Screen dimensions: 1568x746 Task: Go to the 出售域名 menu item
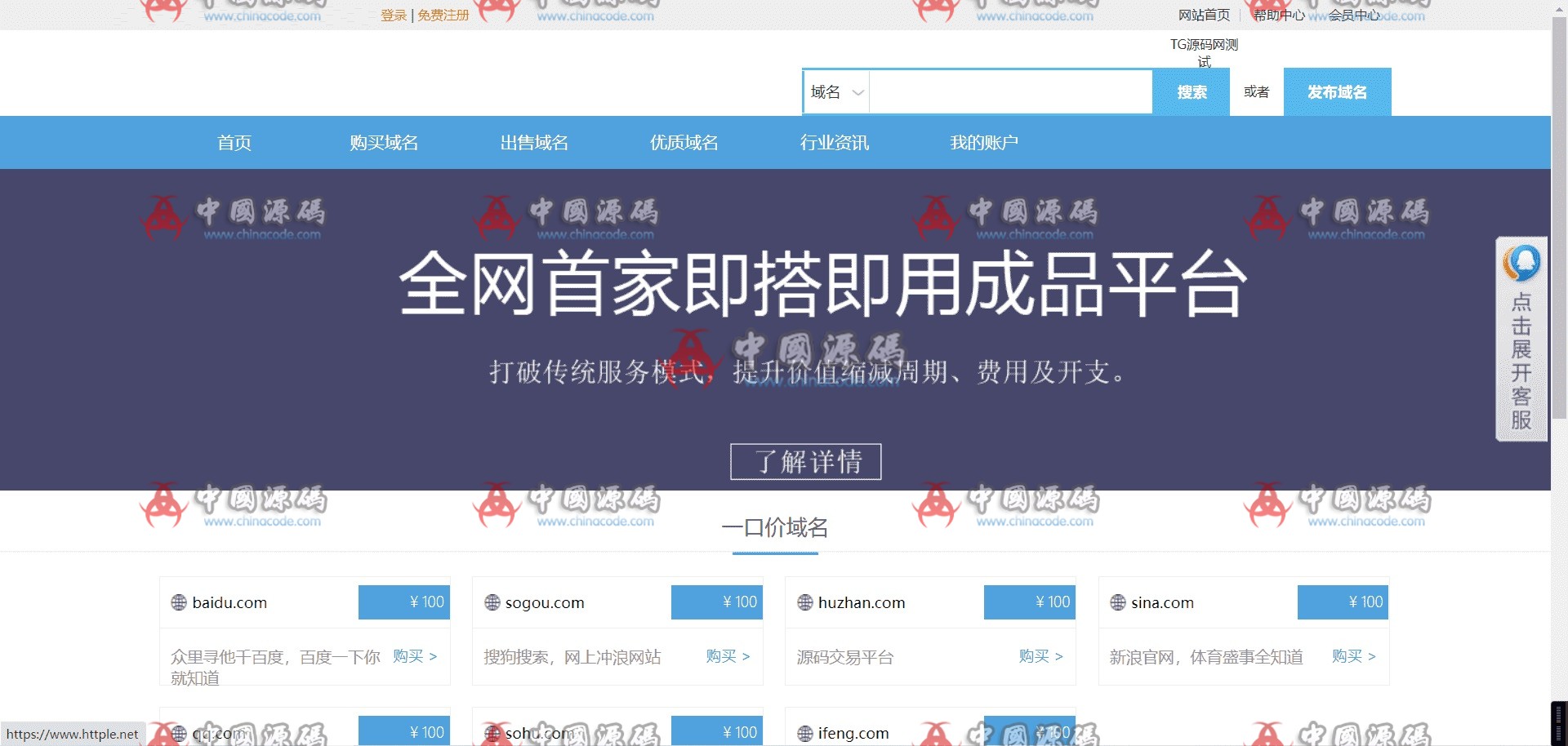(534, 143)
